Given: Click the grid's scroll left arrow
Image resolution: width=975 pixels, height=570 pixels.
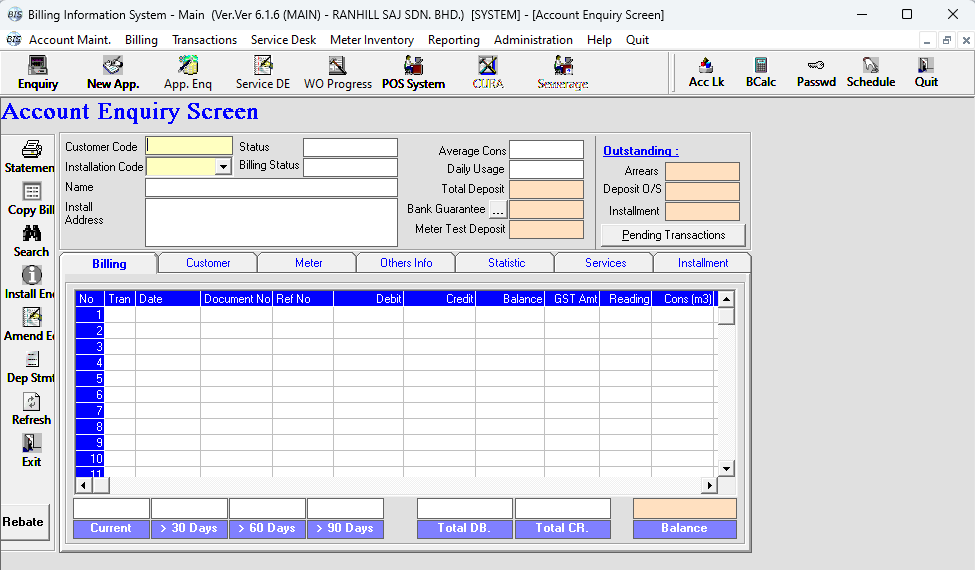Looking at the screenshot, I should [x=84, y=485].
